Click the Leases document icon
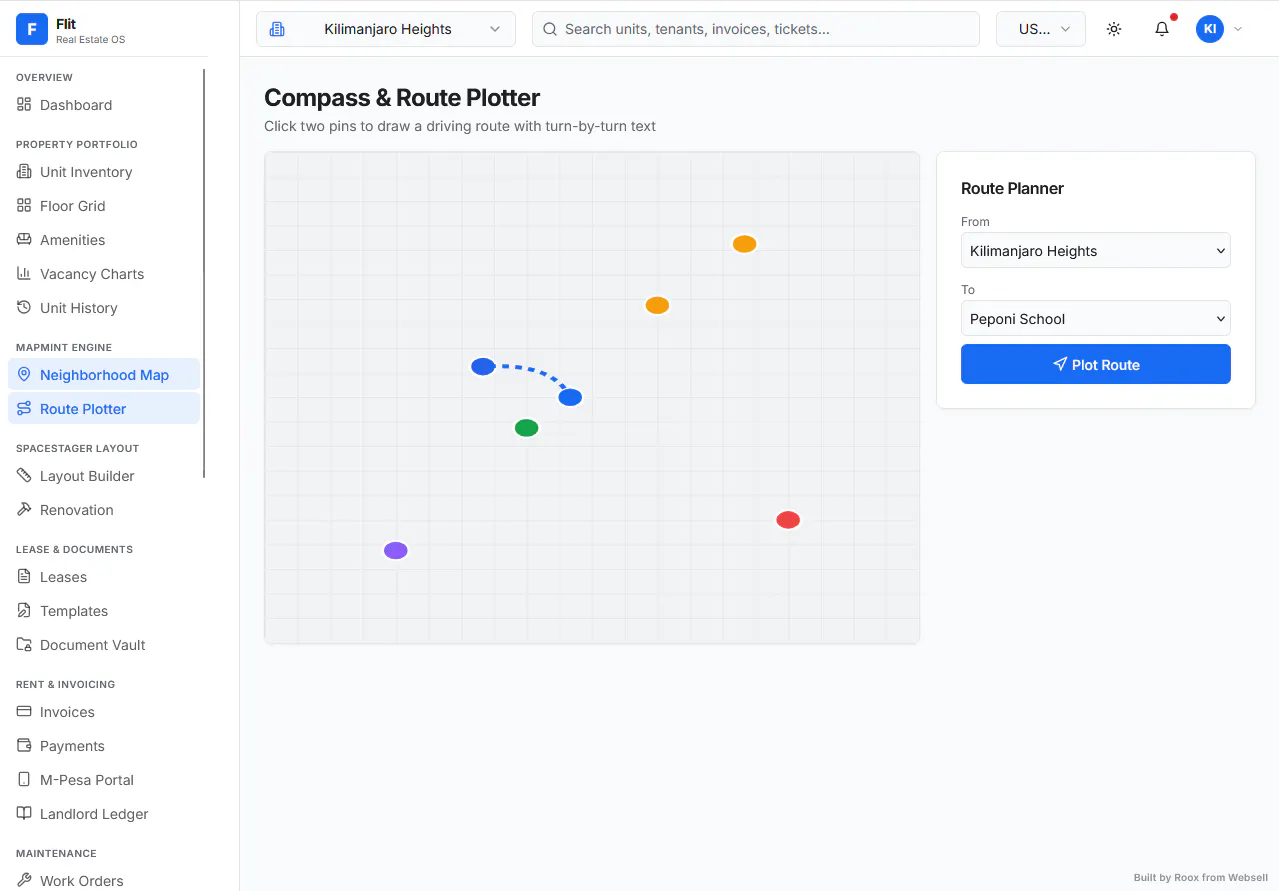 (24, 577)
